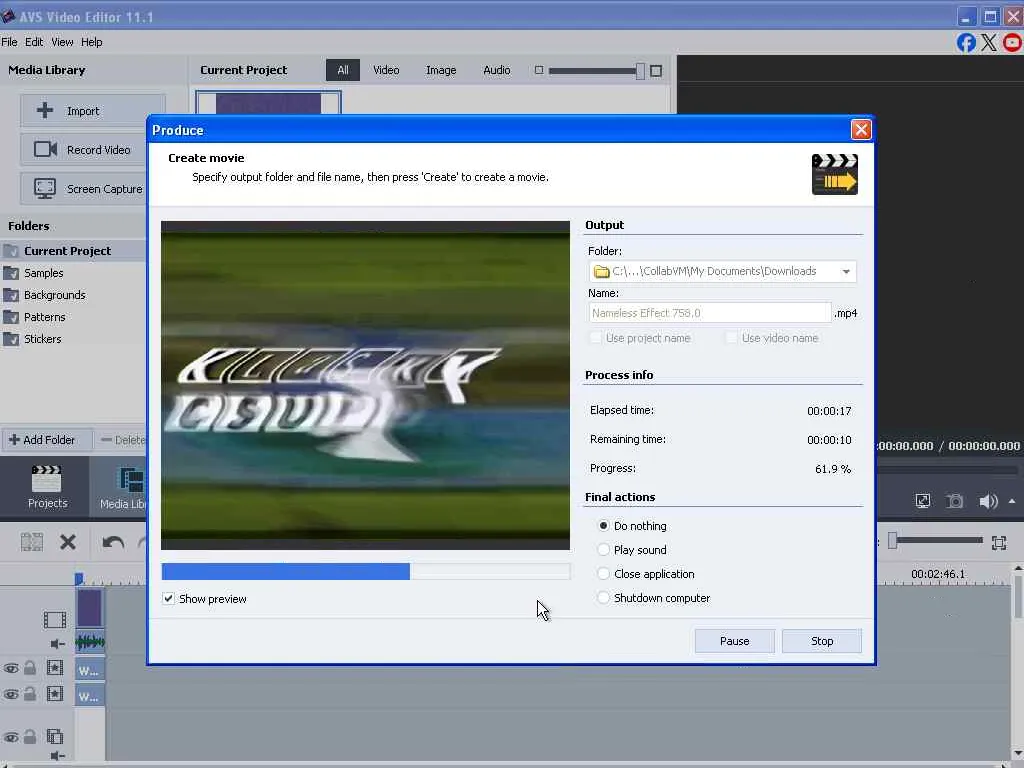1024x768 pixels.
Task: Toggle second effect track eye visibility
Action: pyautogui.click(x=11, y=694)
